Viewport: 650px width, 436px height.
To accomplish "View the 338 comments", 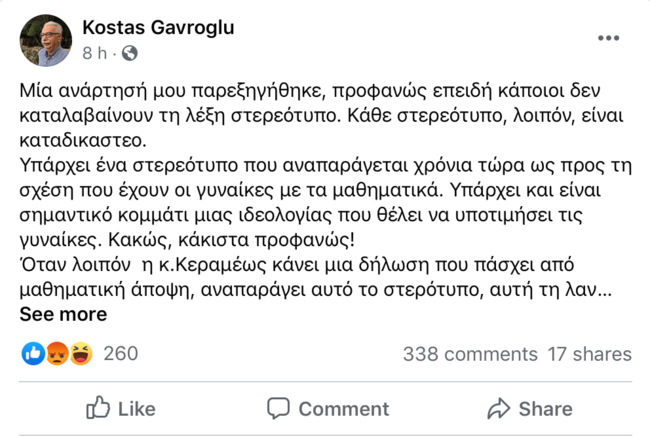I will click(x=469, y=354).
